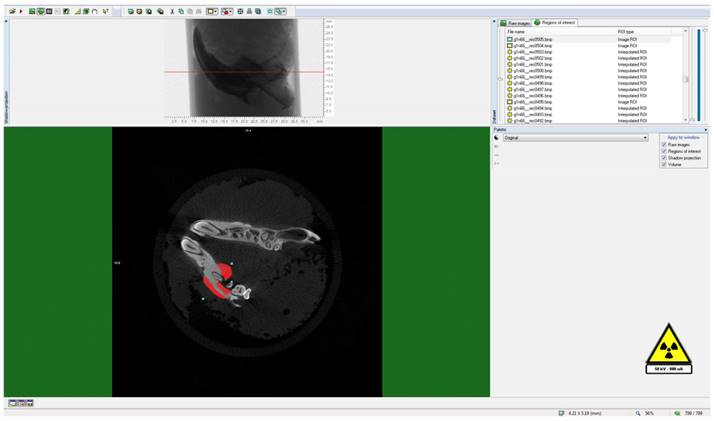Image resolution: width=714 pixels, height=421 pixels.
Task: Select the rec0500.bmp Interpolated ROI row
Action: click(x=588, y=71)
